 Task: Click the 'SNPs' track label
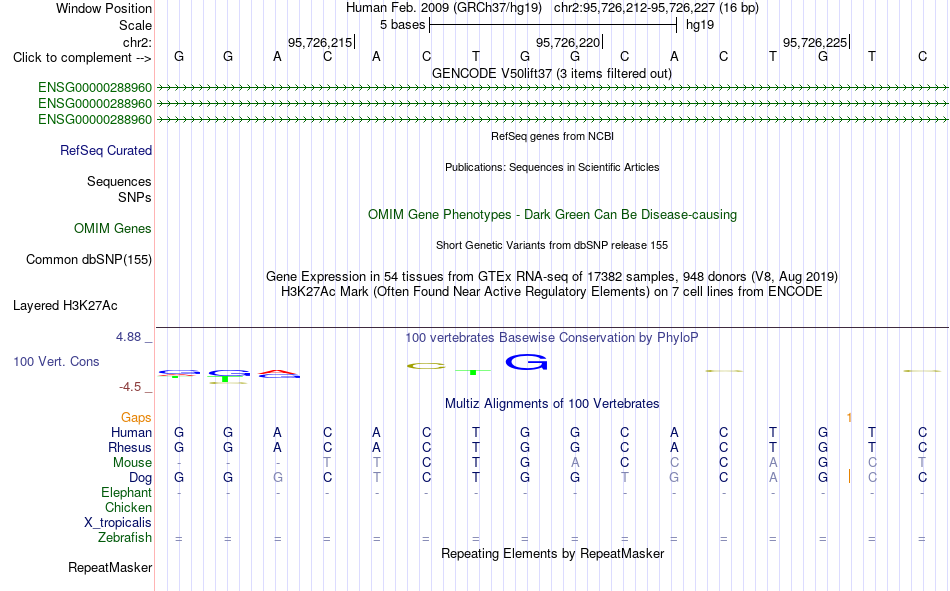click(135, 198)
